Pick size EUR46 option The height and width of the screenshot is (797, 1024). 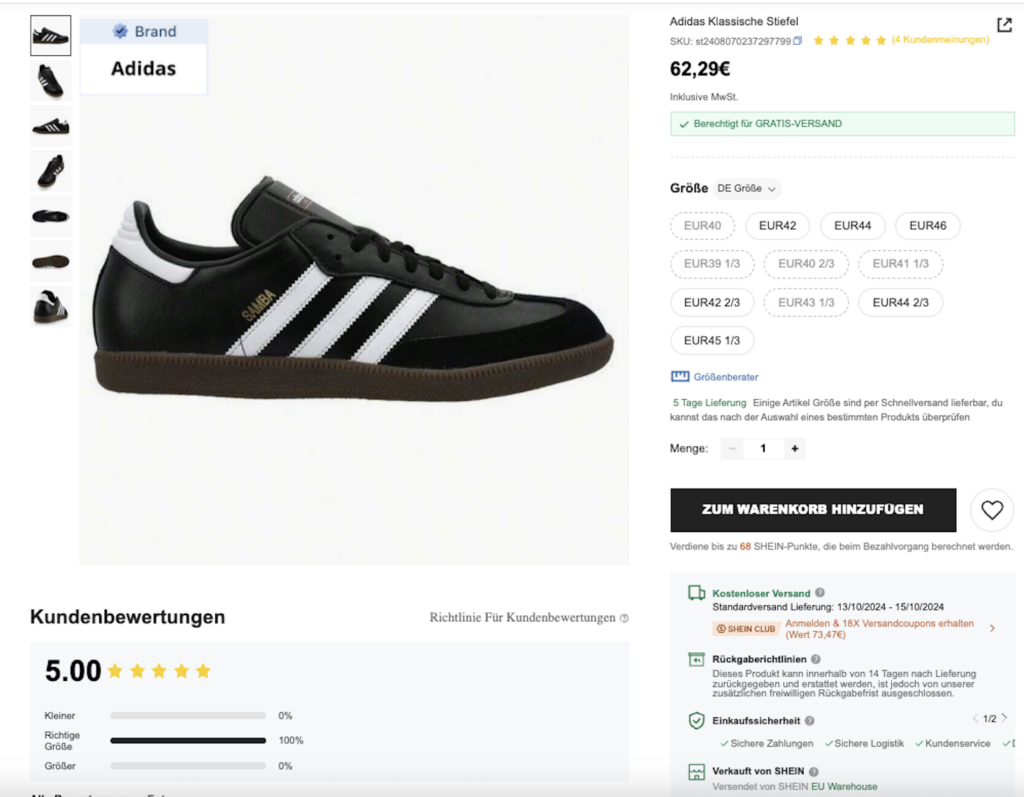click(x=927, y=226)
